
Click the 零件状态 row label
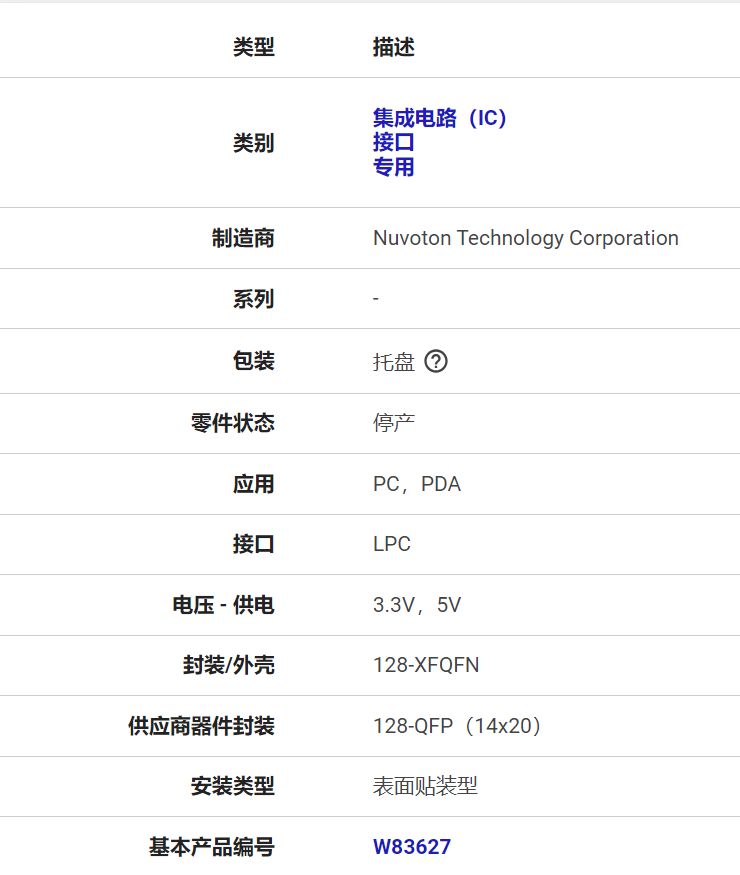pyautogui.click(x=232, y=423)
